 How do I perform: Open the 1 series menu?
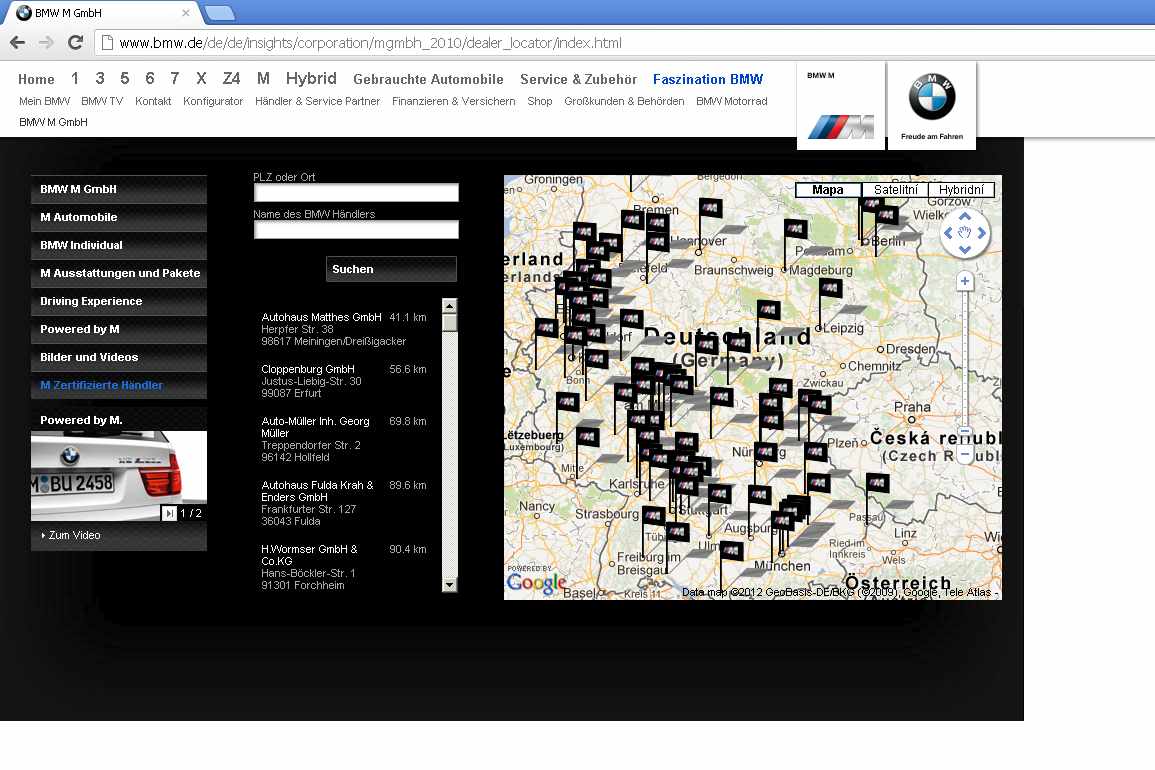click(x=74, y=78)
